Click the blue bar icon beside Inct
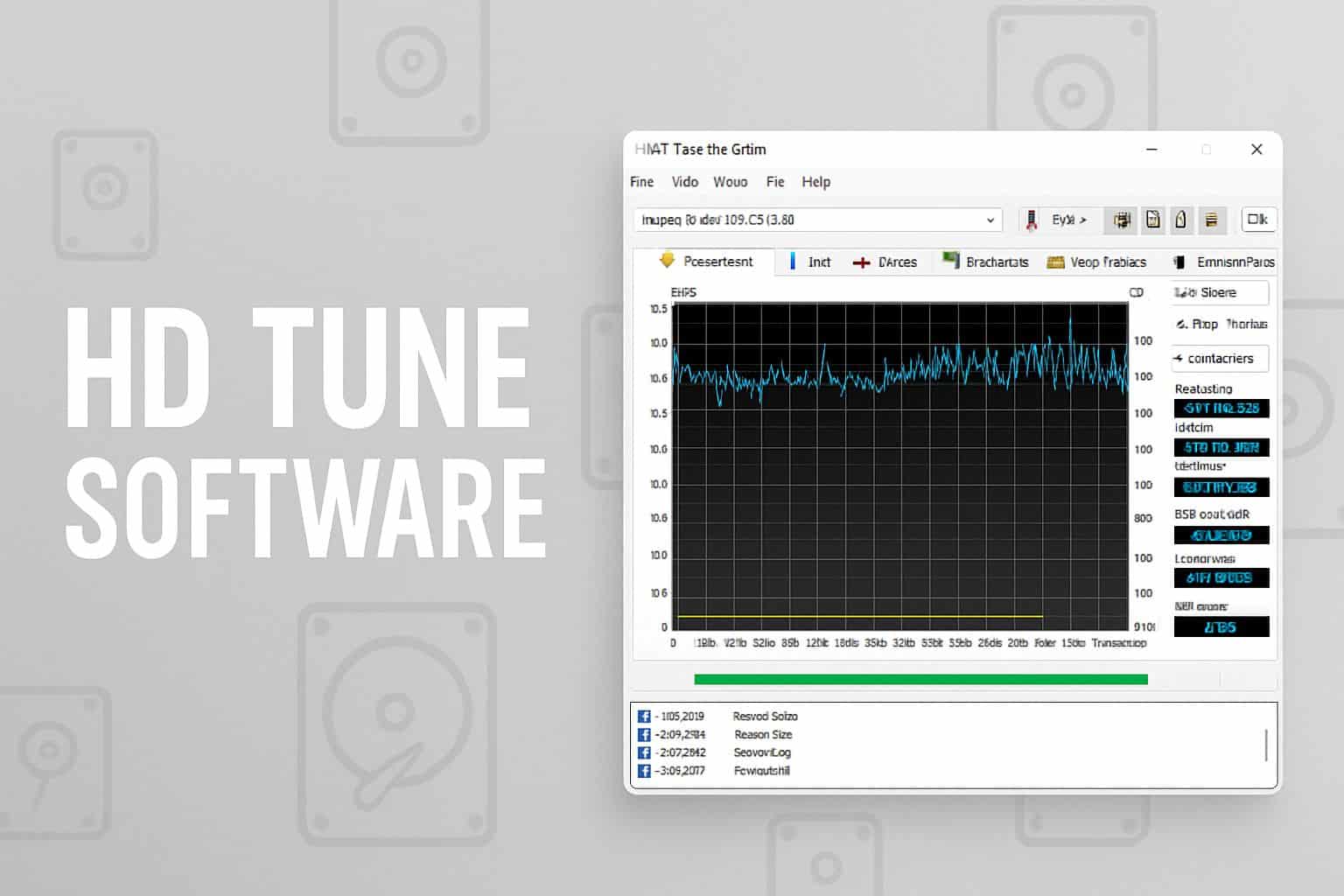 click(793, 261)
